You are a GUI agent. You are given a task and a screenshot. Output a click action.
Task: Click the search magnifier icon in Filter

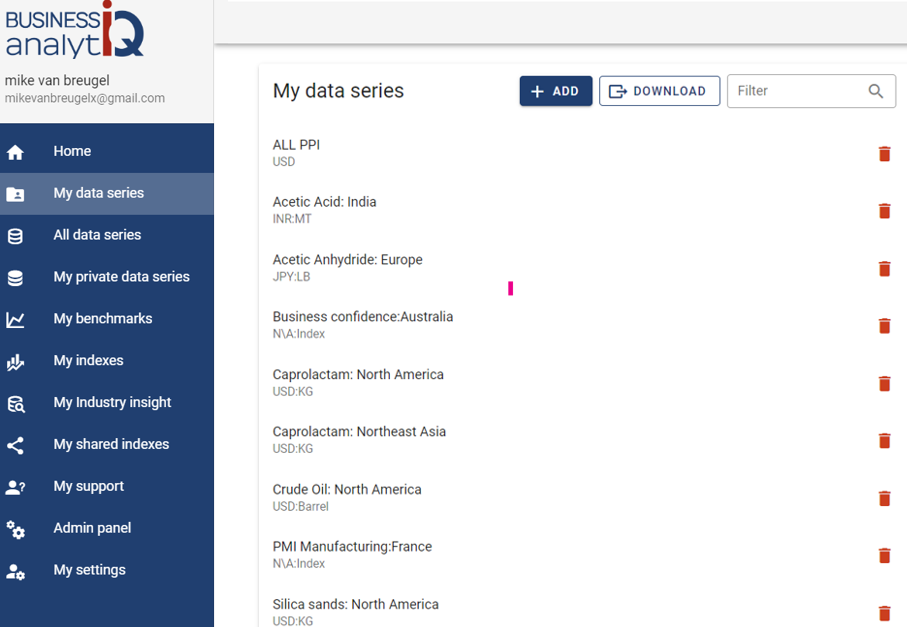(875, 91)
